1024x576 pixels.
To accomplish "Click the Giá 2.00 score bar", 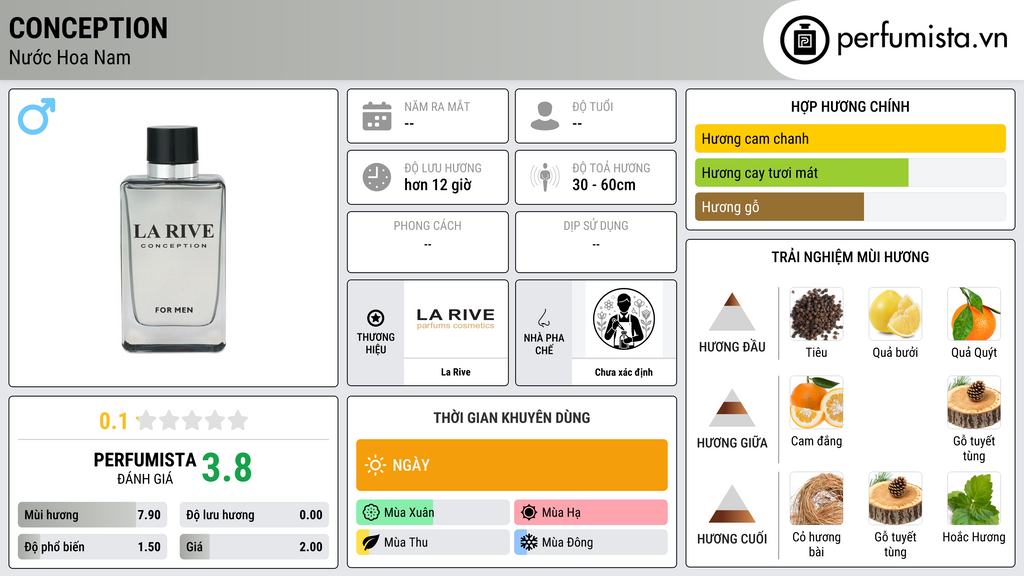I will (254, 547).
